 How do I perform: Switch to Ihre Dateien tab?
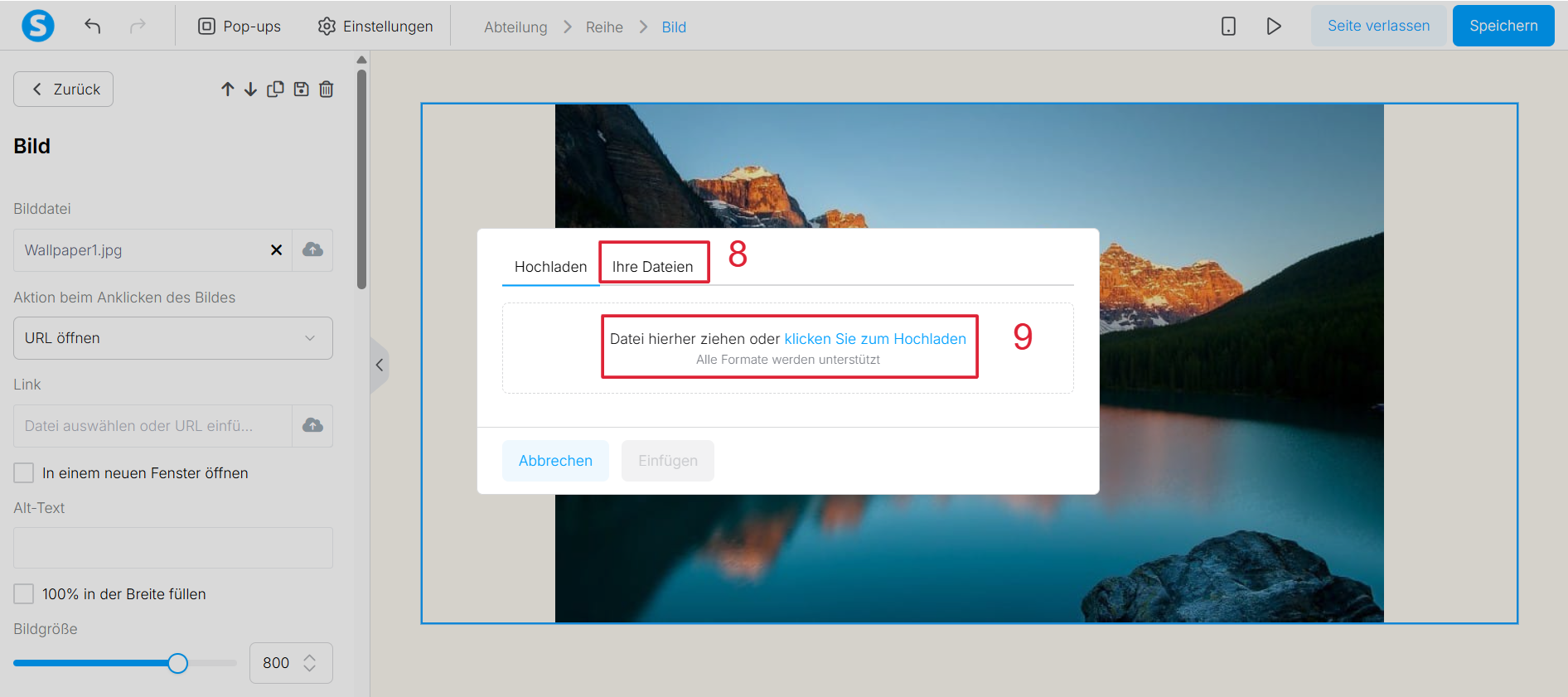point(652,267)
